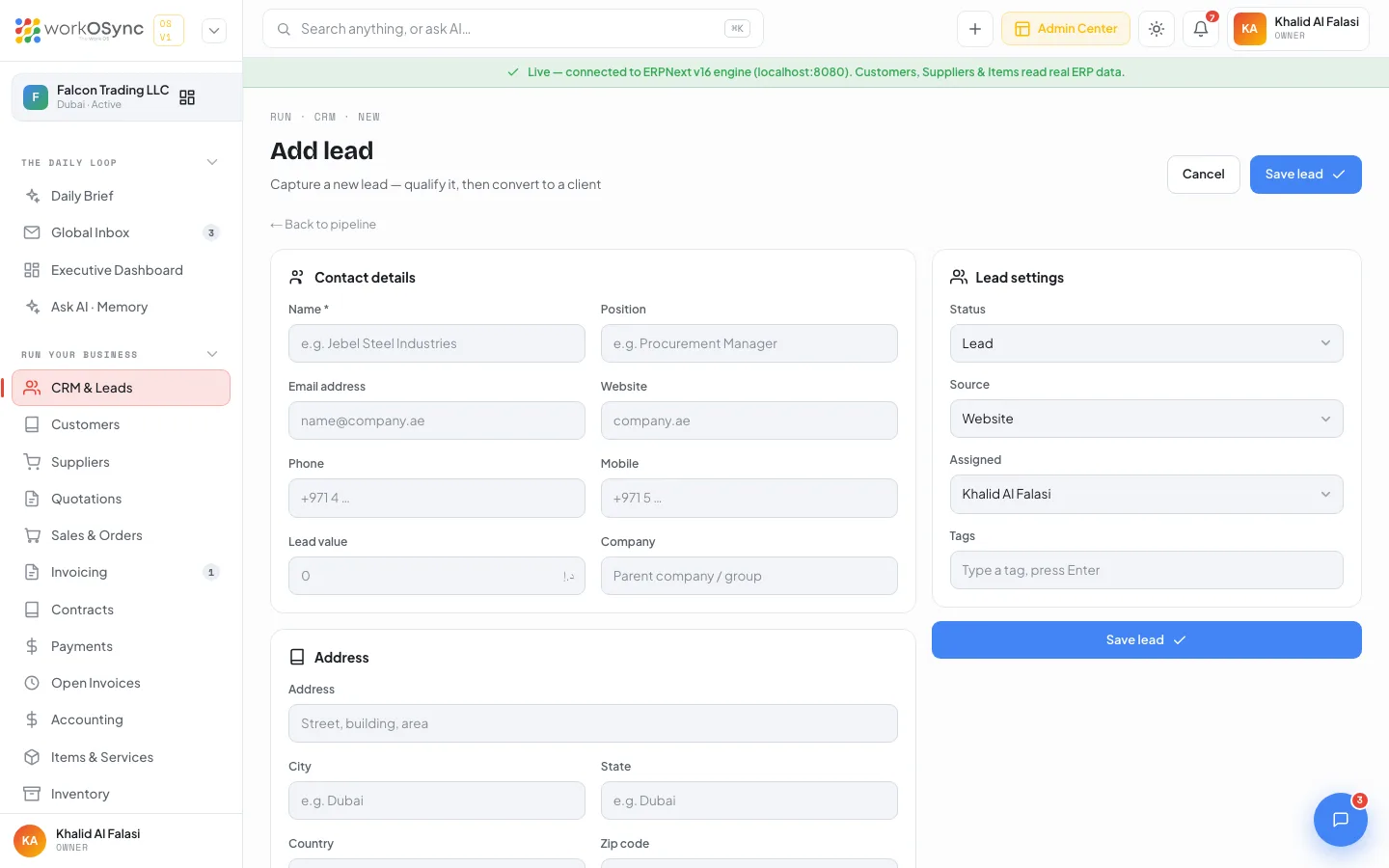Click the workOSync logo
This screenshot has height=868, width=1389.
click(x=79, y=30)
